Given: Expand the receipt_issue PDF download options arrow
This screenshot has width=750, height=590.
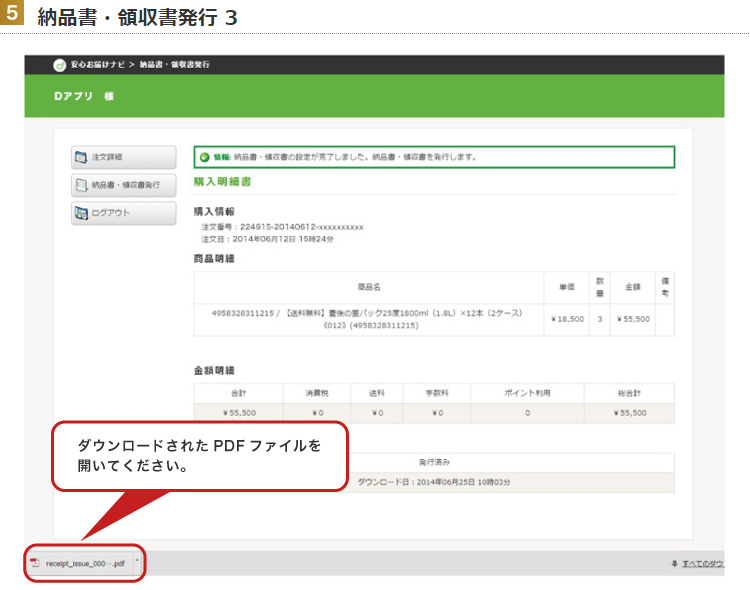Looking at the screenshot, I should (136, 563).
